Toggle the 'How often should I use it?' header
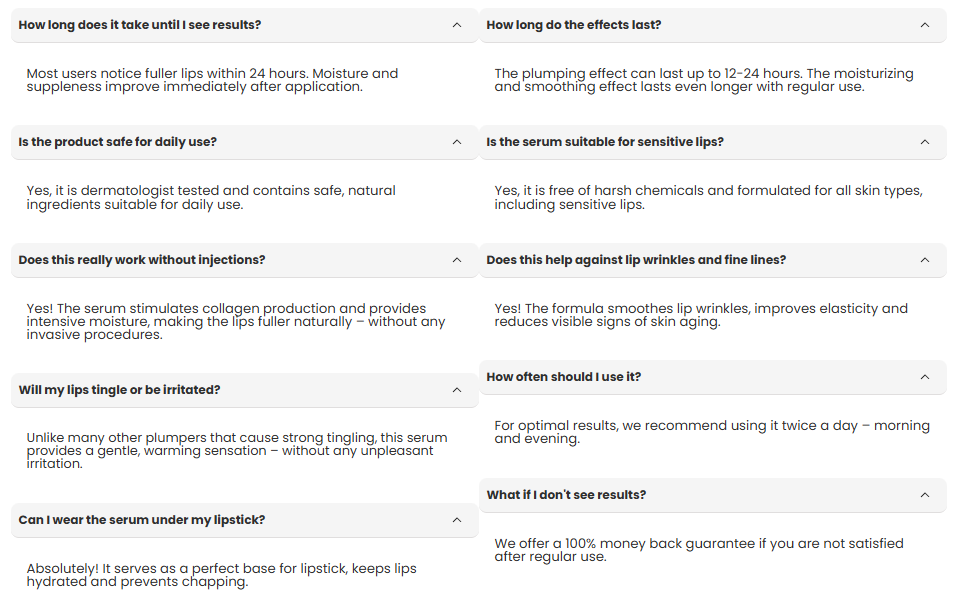The height and width of the screenshot is (603, 958). 564,377
